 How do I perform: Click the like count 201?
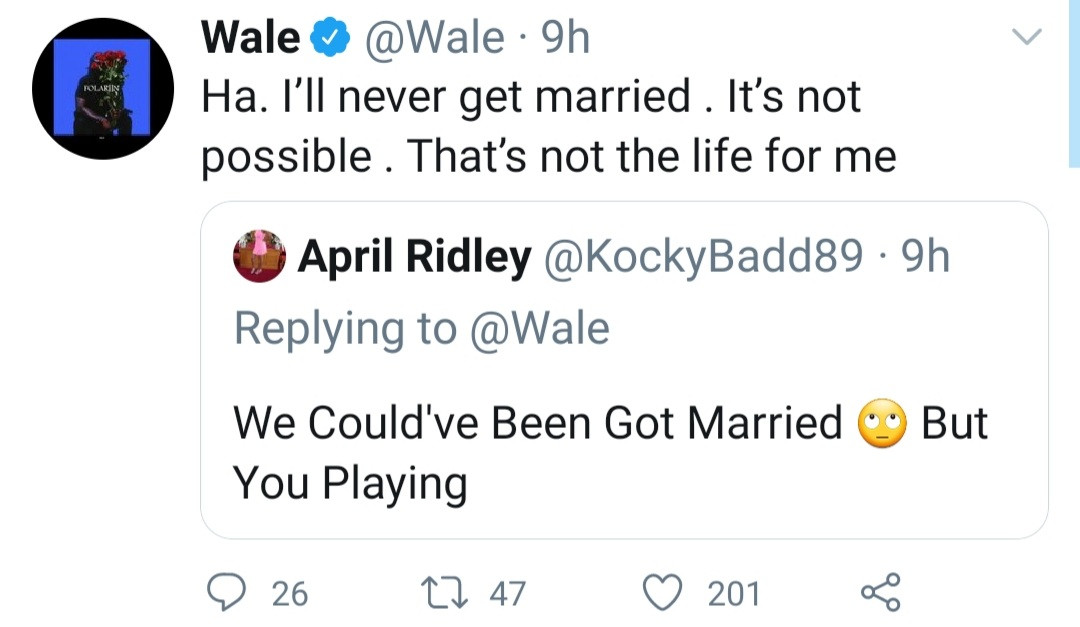tap(734, 594)
